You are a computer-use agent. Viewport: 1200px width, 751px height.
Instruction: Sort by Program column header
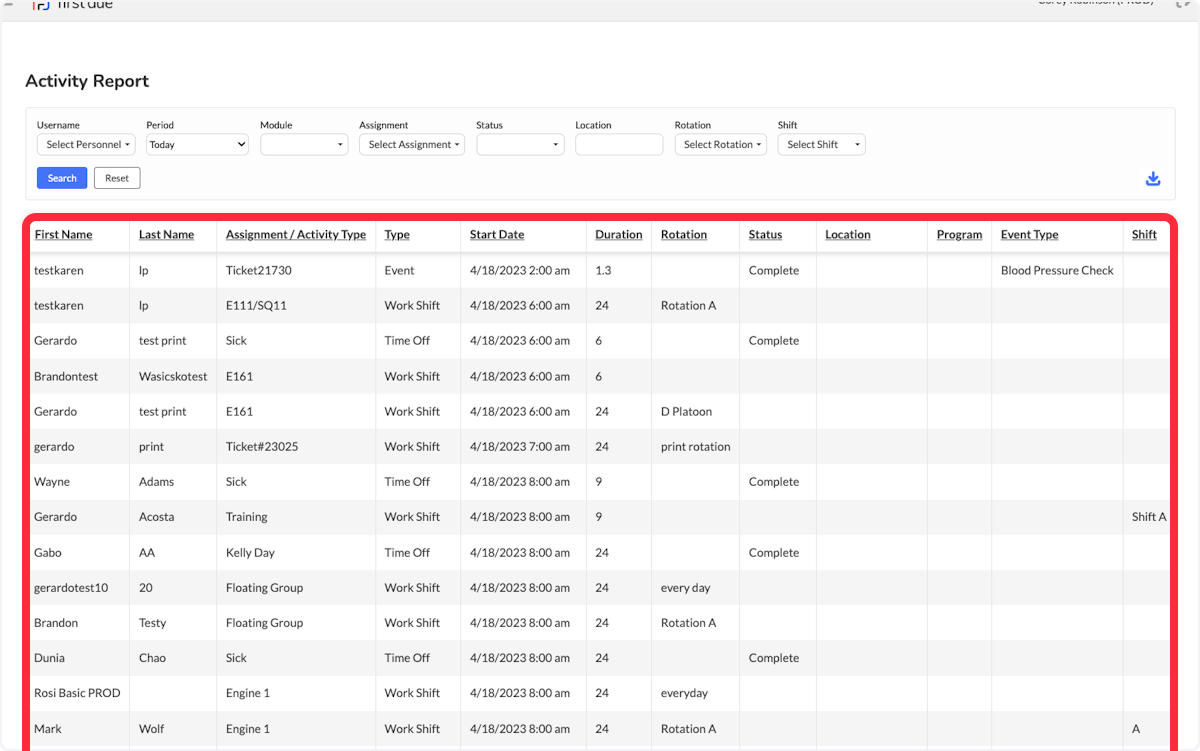(960, 235)
